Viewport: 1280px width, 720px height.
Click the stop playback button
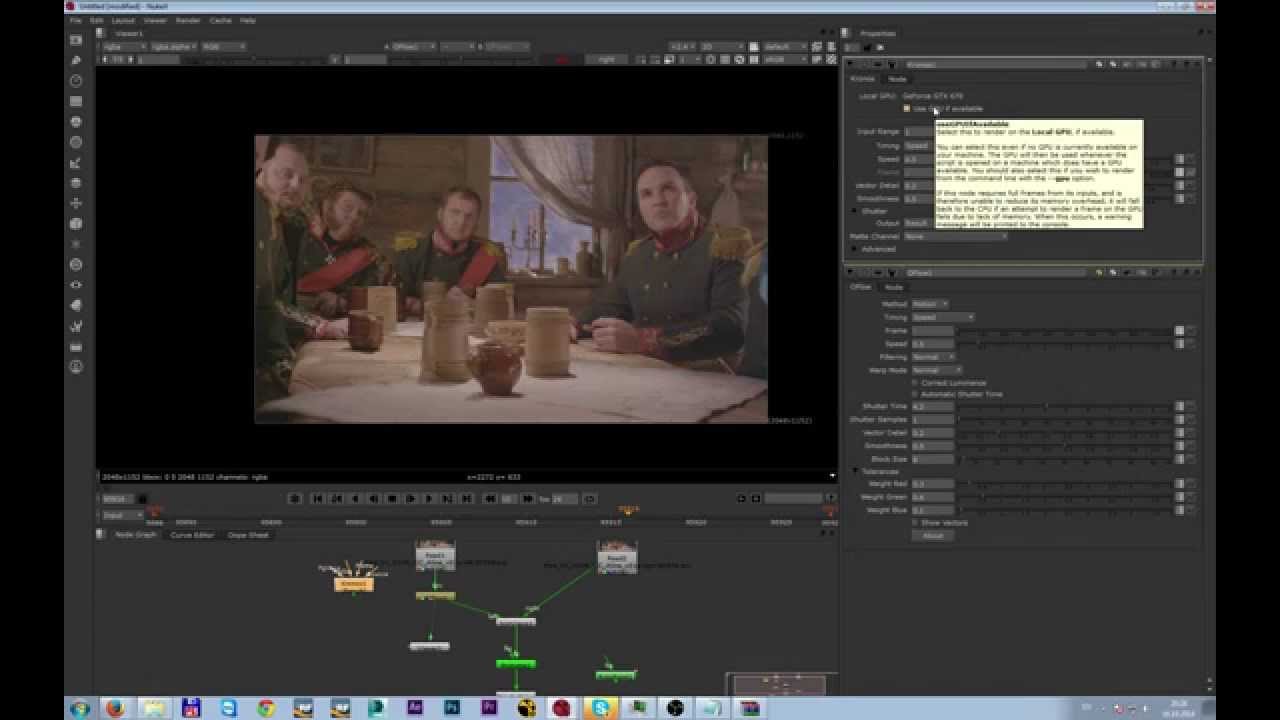click(x=392, y=498)
